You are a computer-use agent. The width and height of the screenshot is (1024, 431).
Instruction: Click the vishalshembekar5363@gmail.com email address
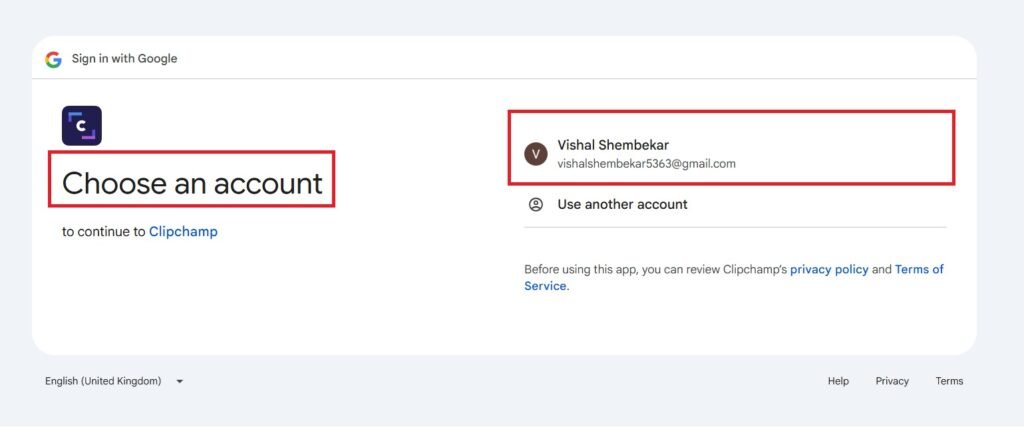[646, 163]
